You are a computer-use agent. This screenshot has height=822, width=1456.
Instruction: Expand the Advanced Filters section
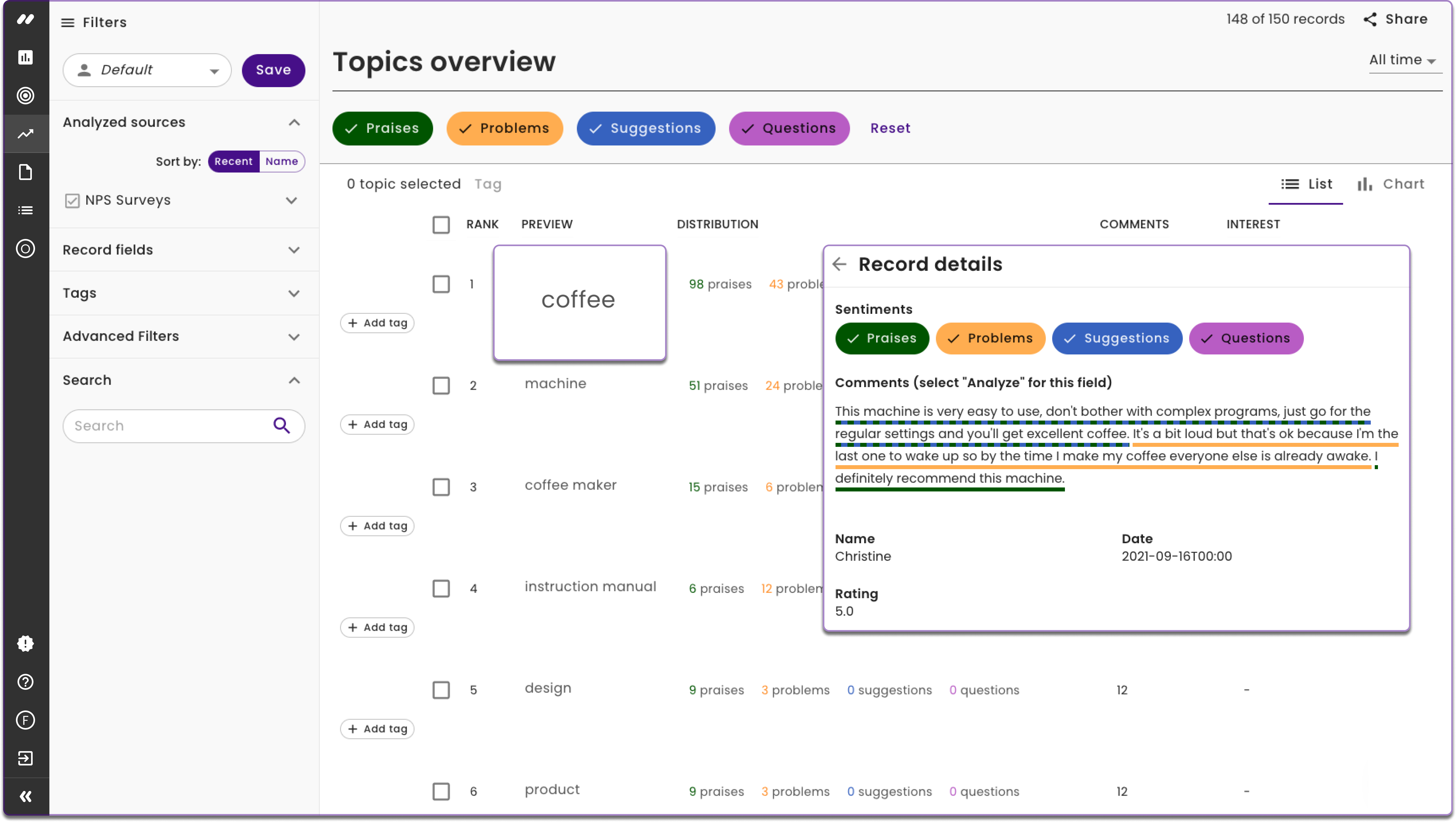[x=294, y=337]
